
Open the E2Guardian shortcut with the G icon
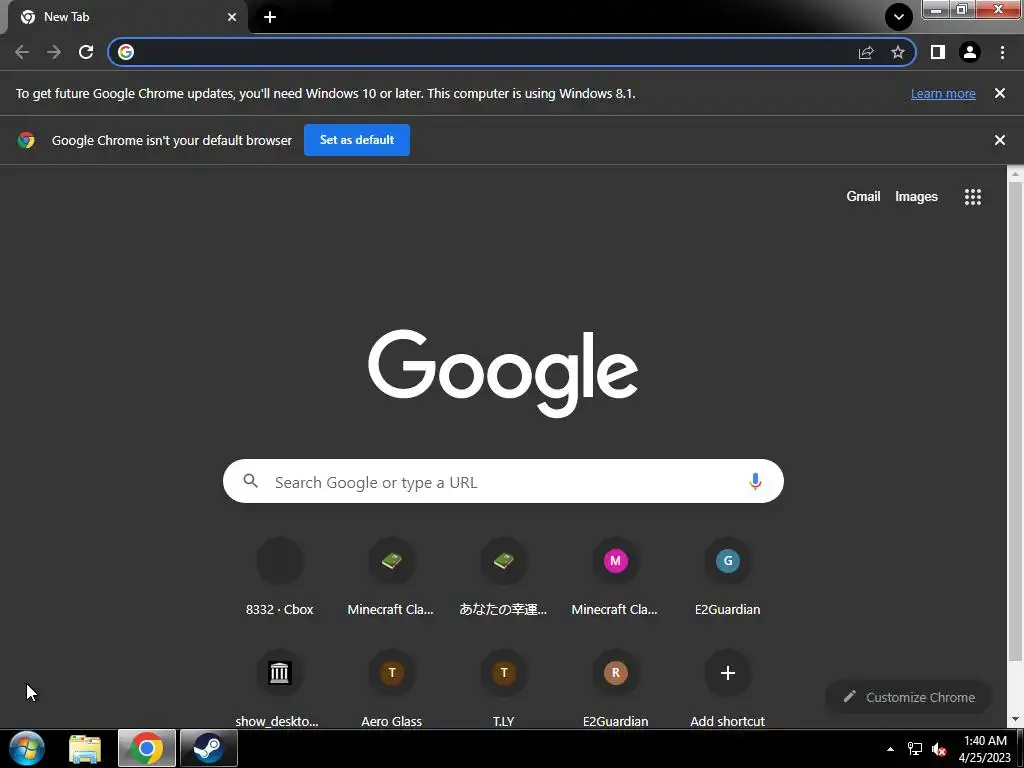tap(728, 577)
